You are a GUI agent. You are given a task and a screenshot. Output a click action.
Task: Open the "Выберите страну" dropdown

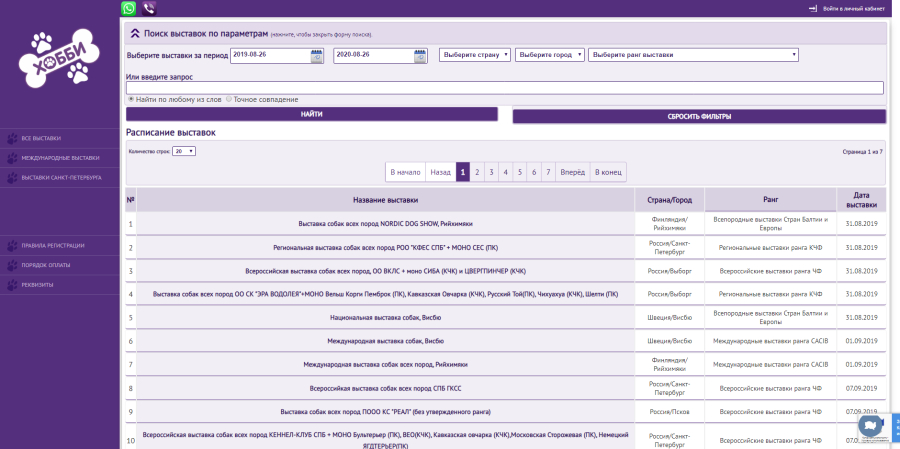475,55
